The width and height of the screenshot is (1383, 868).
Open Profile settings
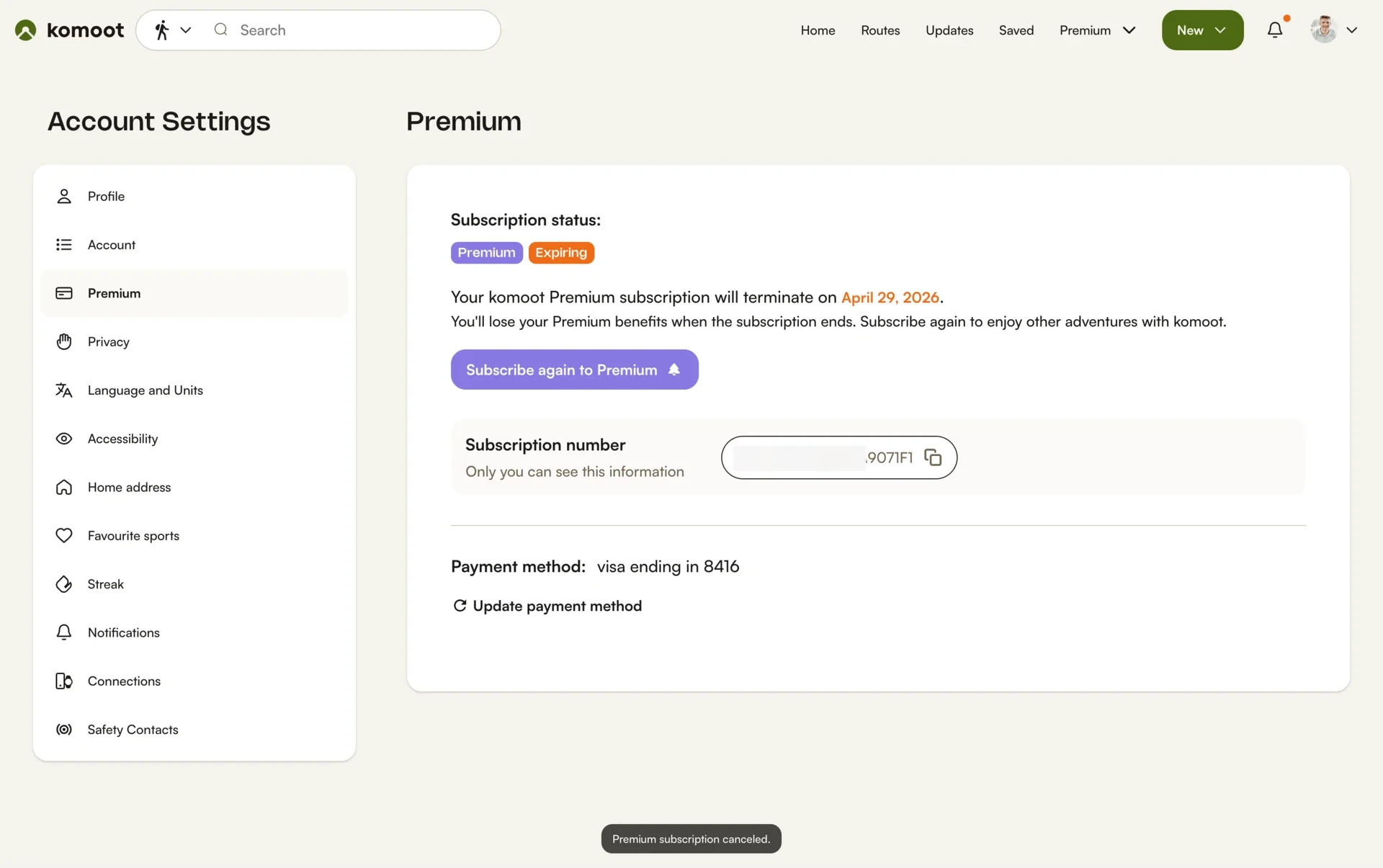point(194,196)
